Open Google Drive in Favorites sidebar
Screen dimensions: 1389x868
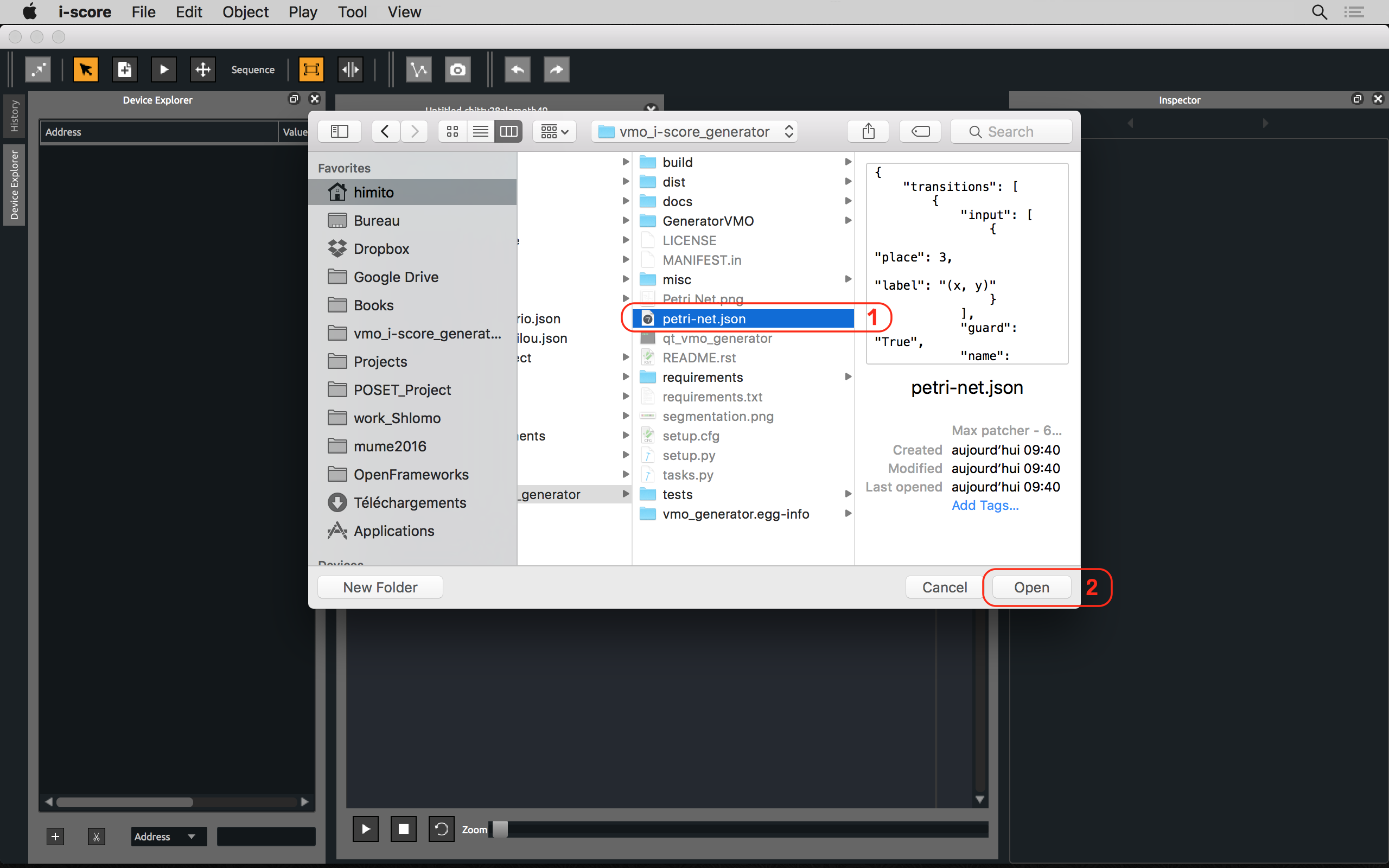pos(412,277)
